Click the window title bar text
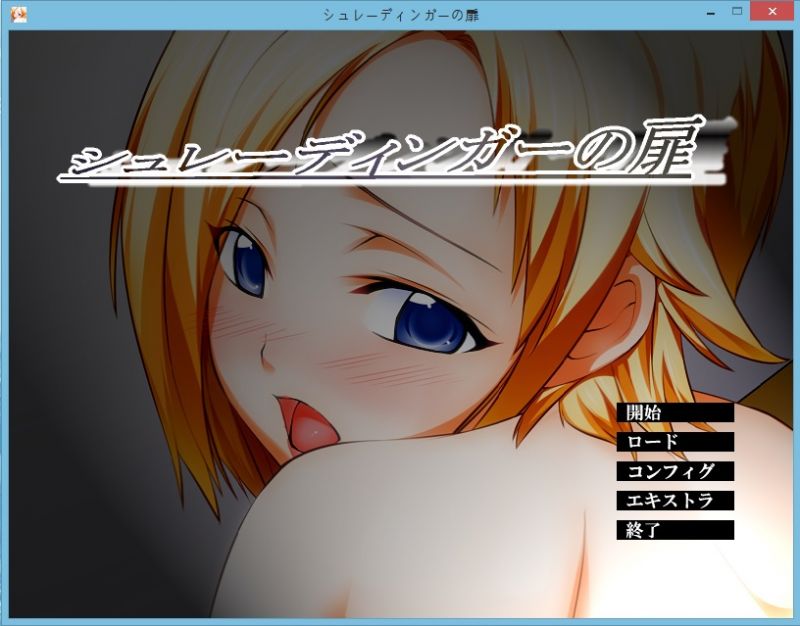 [x=401, y=15]
